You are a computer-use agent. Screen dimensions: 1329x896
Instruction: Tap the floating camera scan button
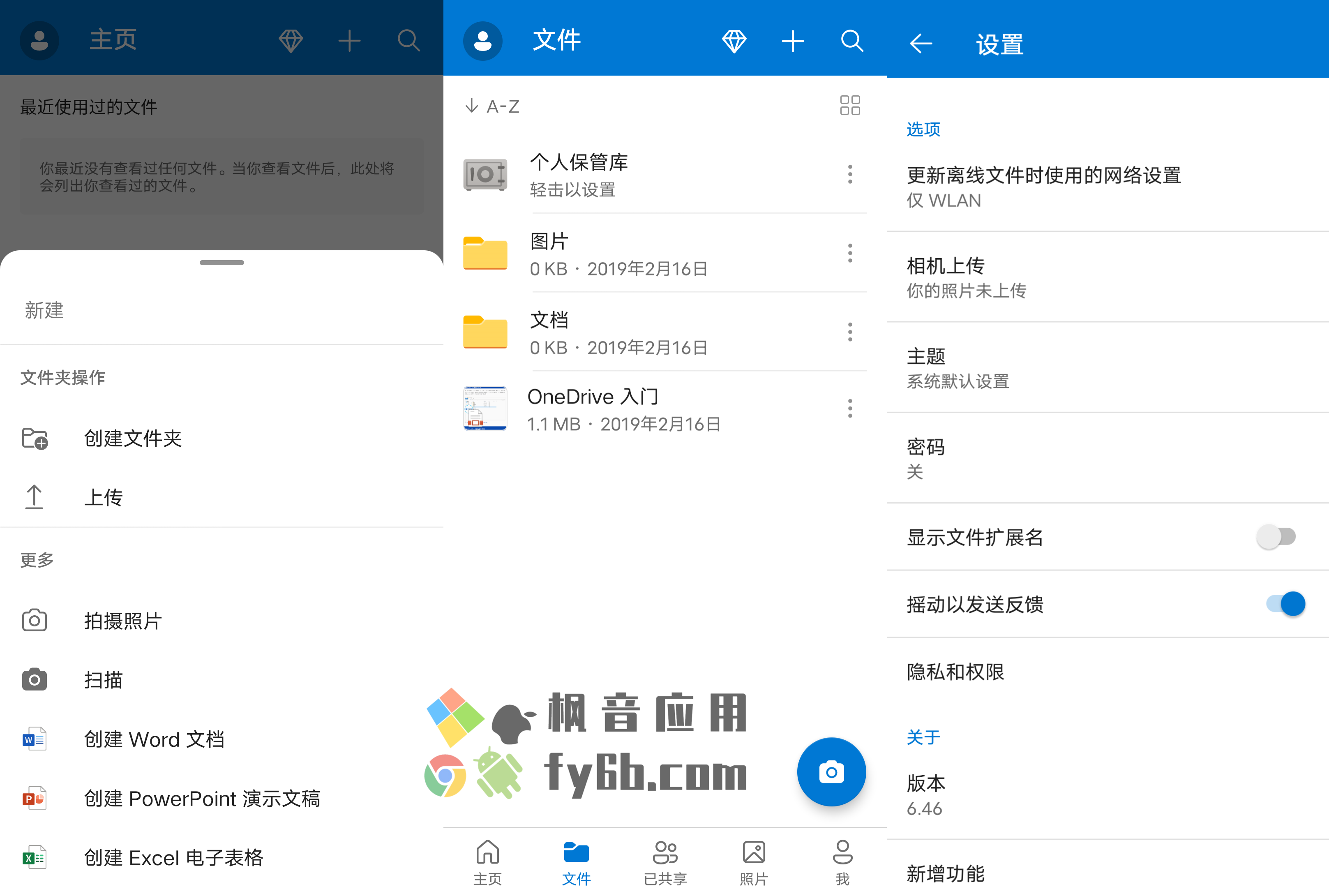[831, 772]
